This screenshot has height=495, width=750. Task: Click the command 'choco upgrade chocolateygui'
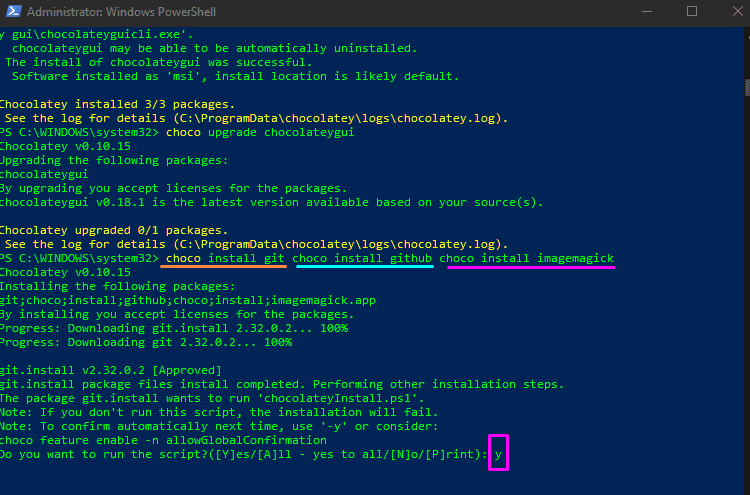pyautogui.click(x=260, y=132)
